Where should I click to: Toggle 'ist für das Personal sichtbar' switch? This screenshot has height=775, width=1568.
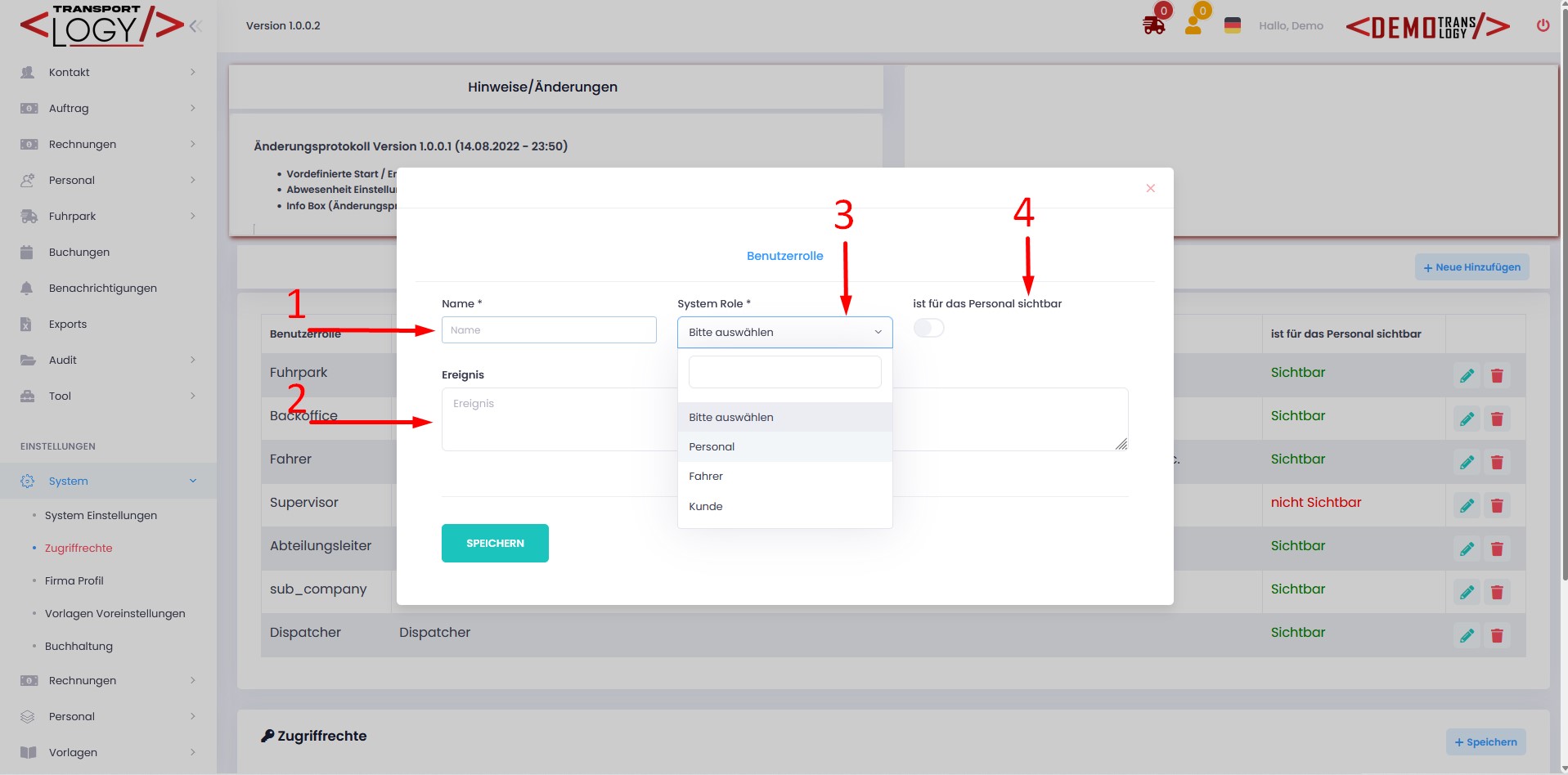tap(928, 328)
